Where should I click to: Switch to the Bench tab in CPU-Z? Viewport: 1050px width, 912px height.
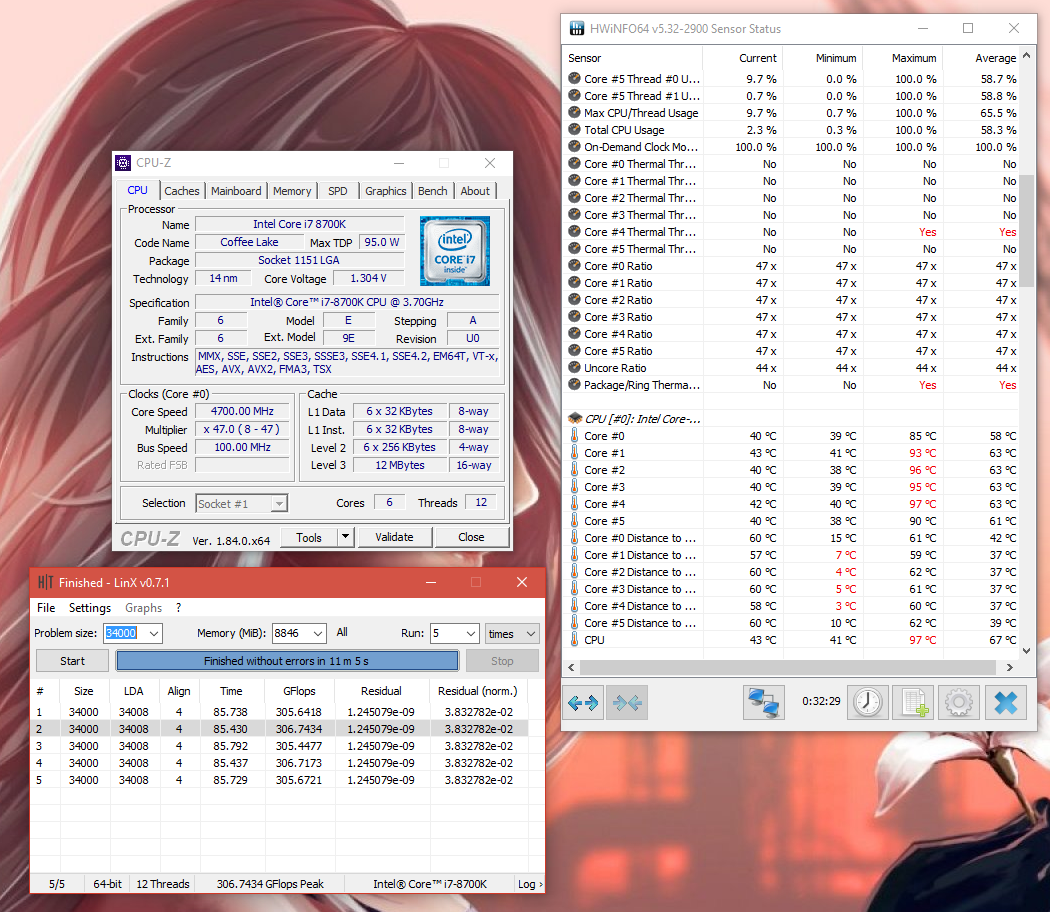pyautogui.click(x=433, y=191)
